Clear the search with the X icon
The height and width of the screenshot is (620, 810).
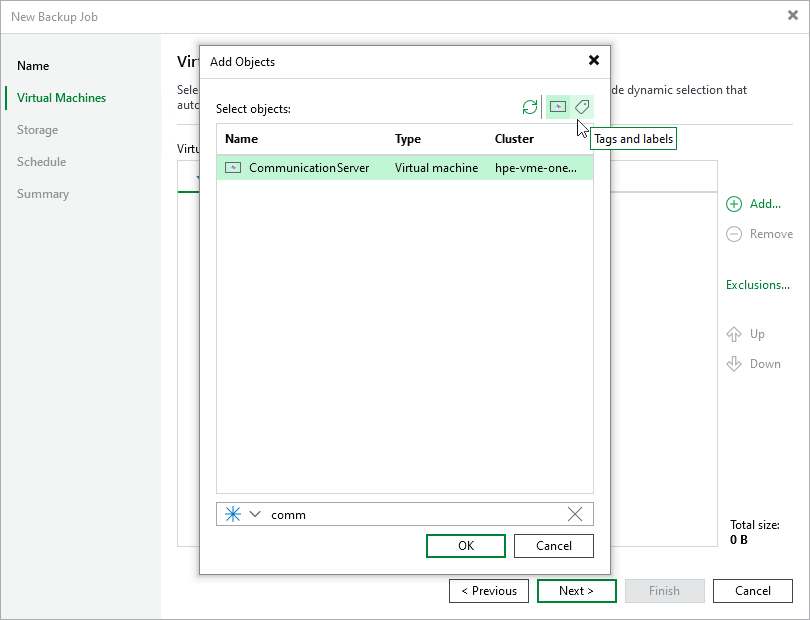(575, 514)
